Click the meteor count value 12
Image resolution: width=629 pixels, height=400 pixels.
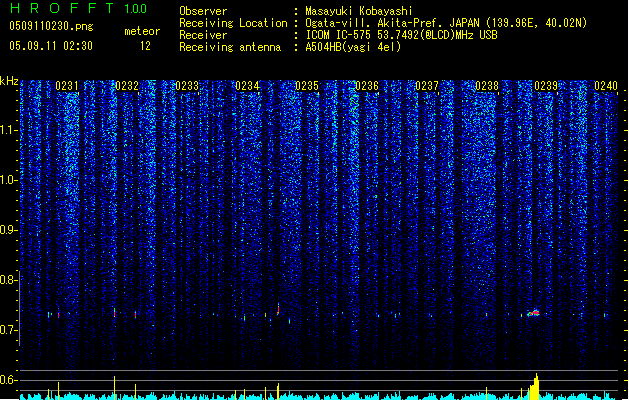(x=145, y=46)
